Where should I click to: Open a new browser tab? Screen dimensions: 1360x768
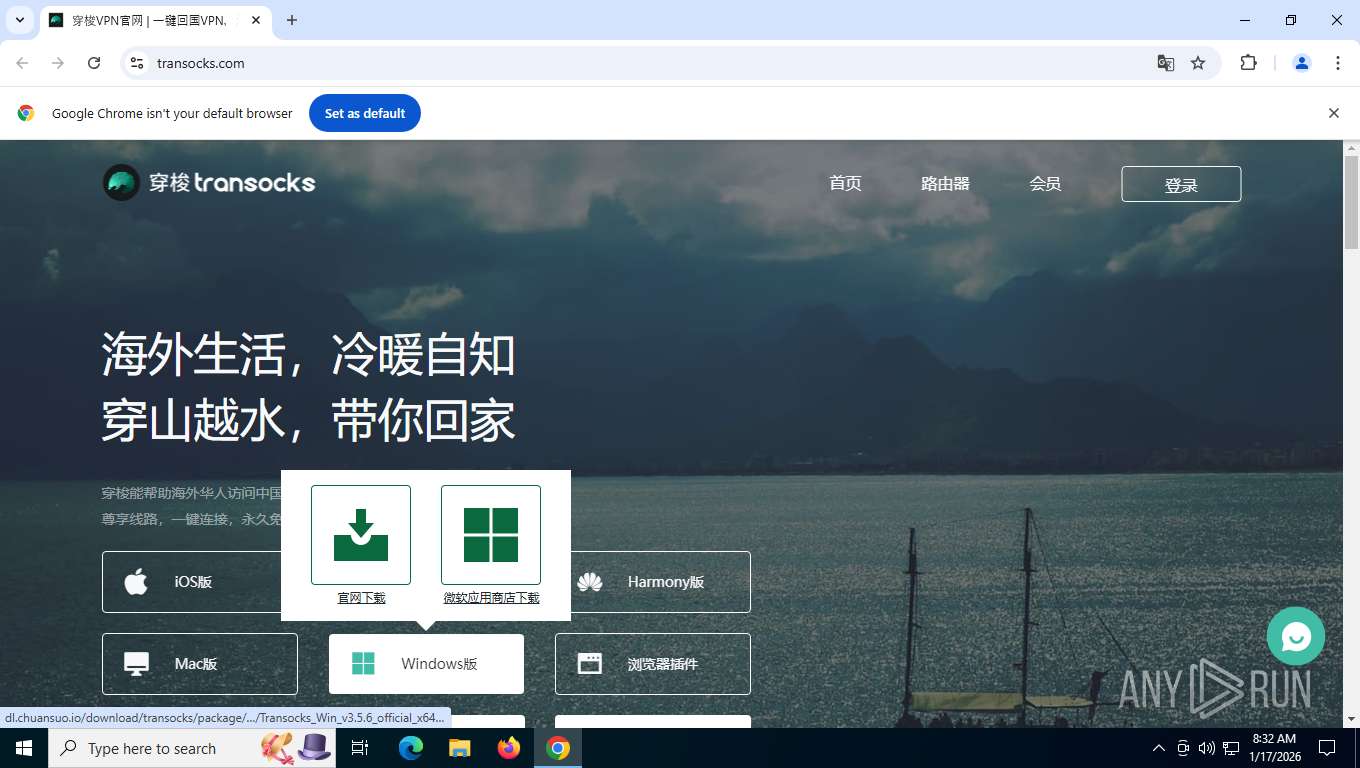click(292, 20)
